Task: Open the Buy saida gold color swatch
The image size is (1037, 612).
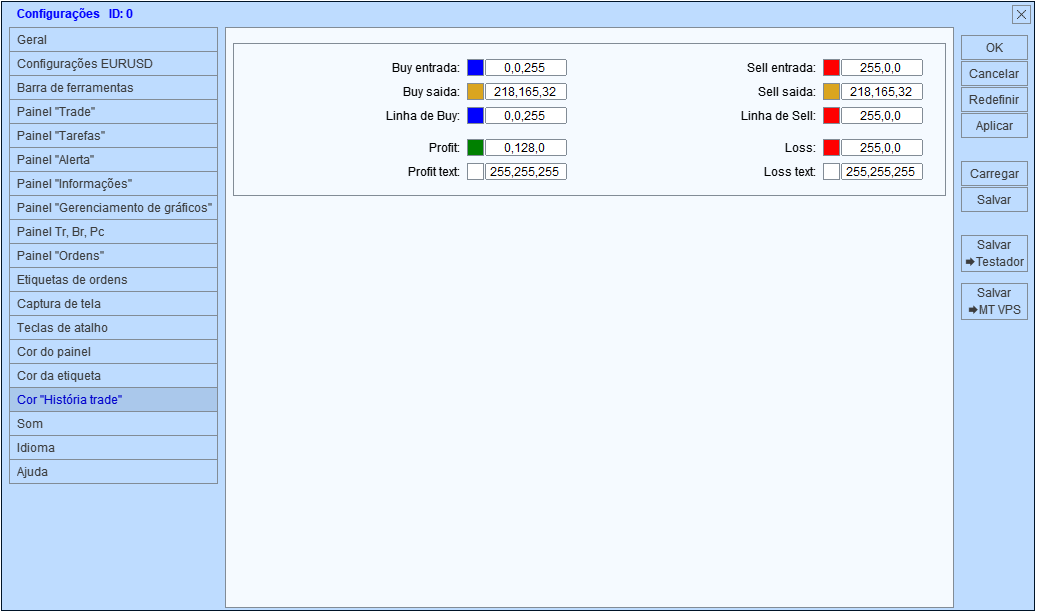Action: [x=476, y=91]
